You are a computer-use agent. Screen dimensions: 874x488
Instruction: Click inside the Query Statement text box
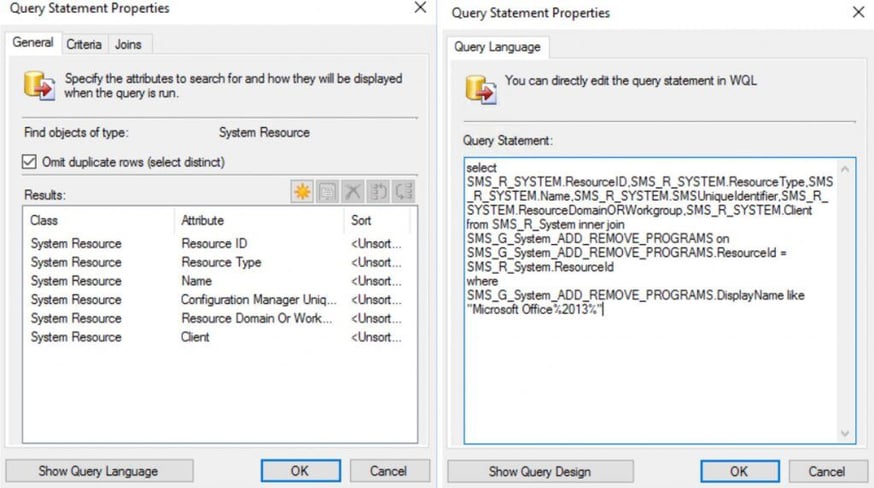tap(650, 380)
